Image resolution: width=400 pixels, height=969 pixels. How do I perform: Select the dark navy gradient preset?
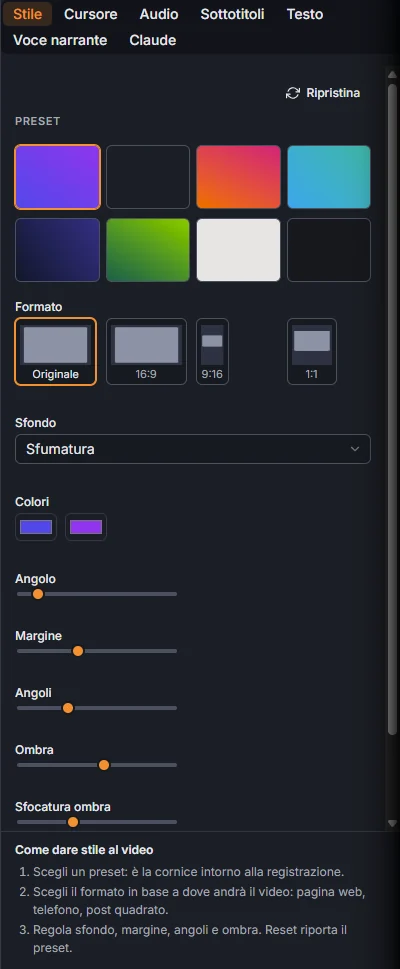(57, 250)
